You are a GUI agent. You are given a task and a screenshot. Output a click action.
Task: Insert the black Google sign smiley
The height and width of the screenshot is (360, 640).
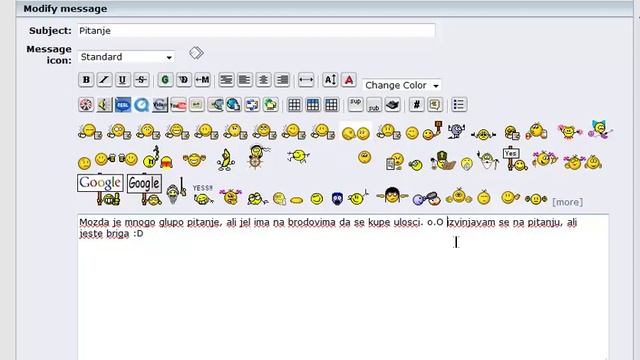tap(144, 189)
